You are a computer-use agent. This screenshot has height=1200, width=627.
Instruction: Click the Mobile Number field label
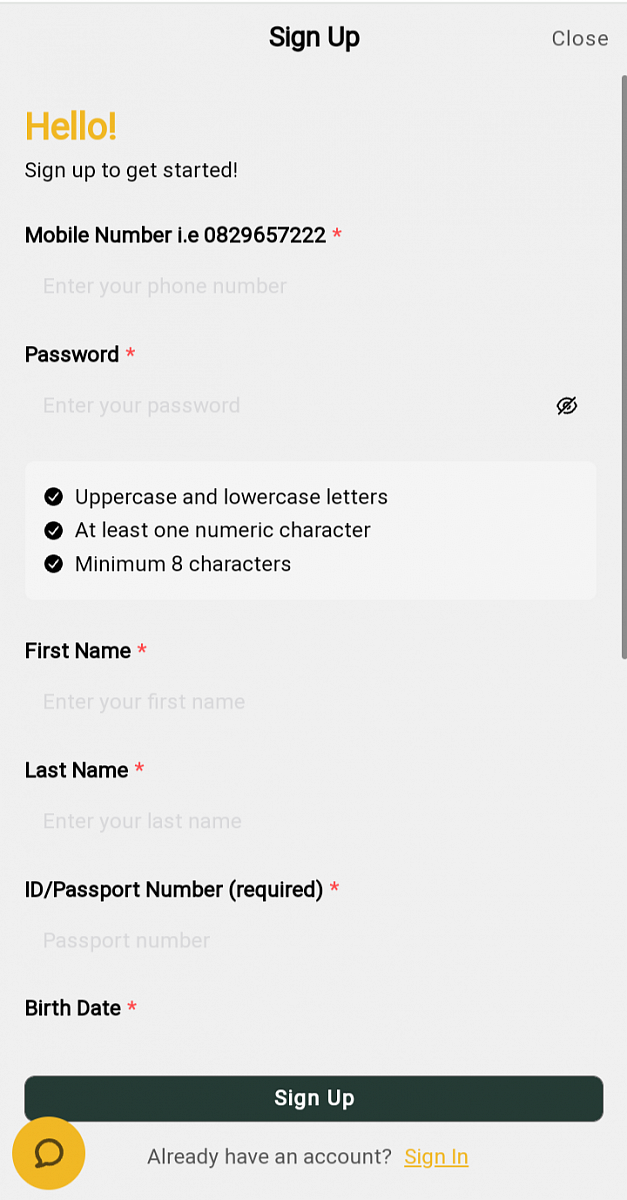pyautogui.click(x=175, y=235)
